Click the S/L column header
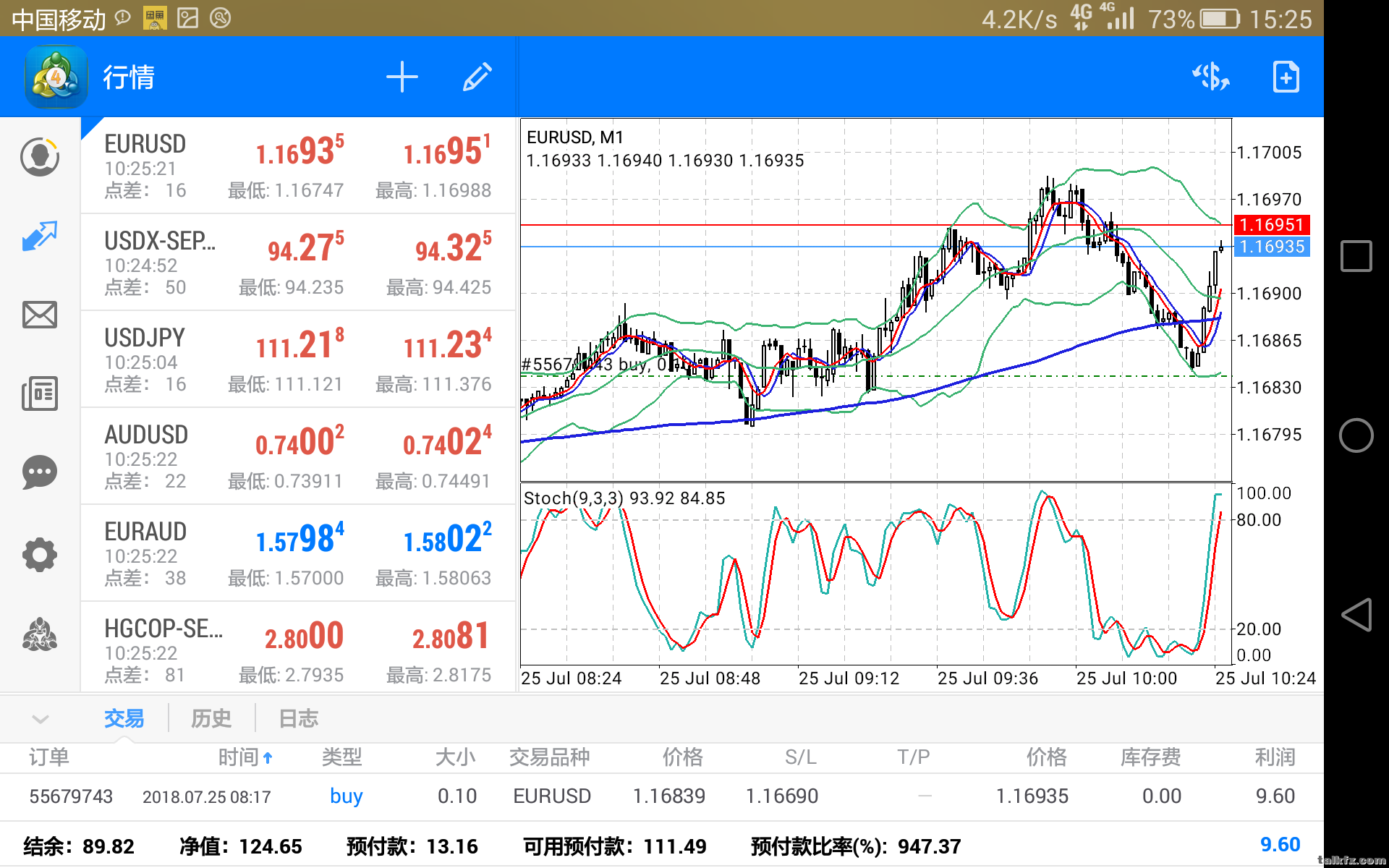Screen dimensions: 1389x868 tap(800, 757)
